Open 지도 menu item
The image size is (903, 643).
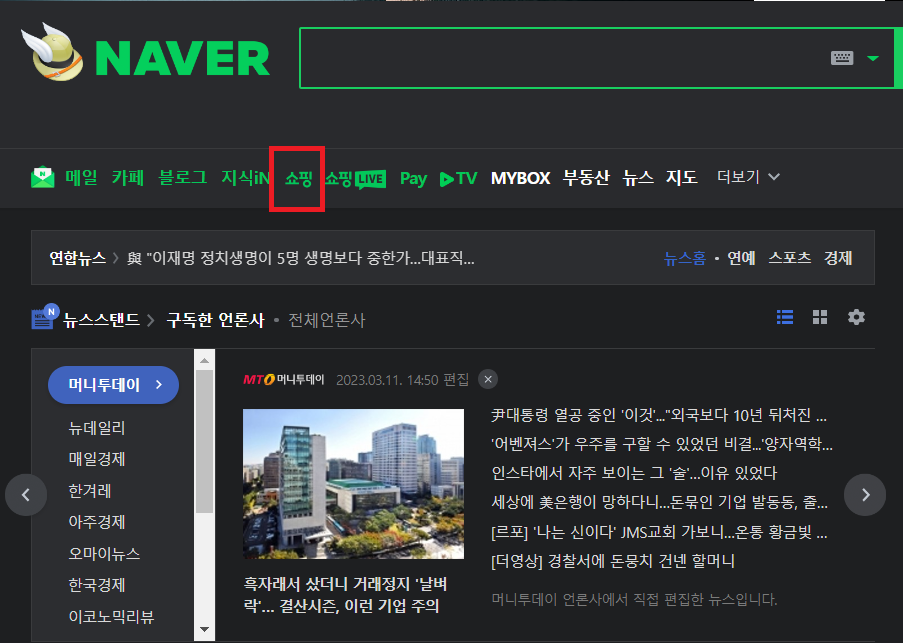pyautogui.click(x=682, y=177)
